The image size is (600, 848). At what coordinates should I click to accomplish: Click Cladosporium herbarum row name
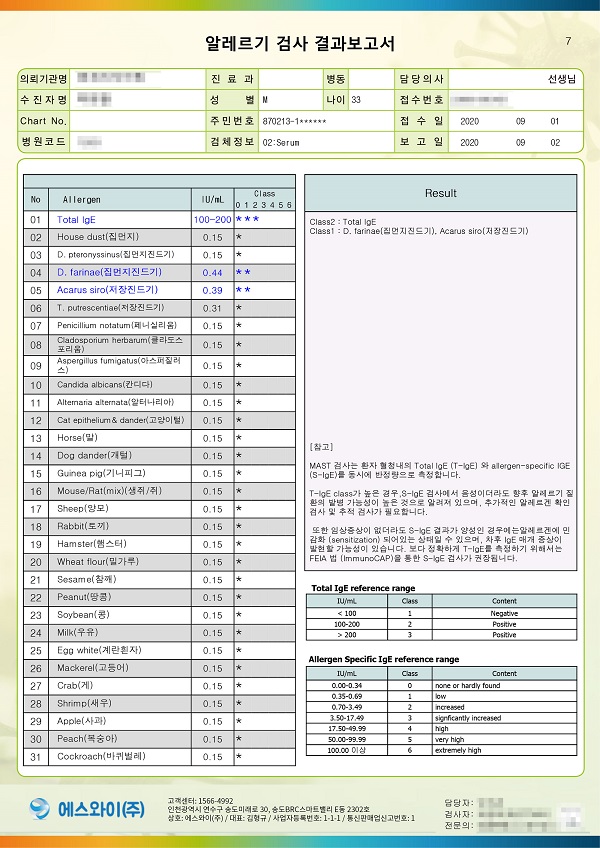tap(120, 344)
